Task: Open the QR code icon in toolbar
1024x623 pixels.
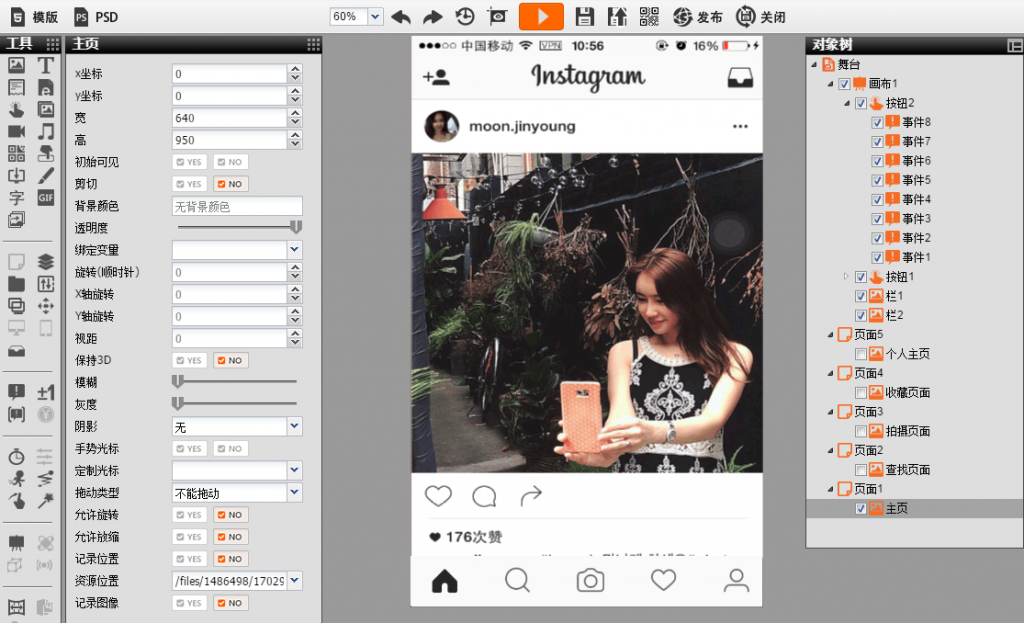Action: click(648, 16)
